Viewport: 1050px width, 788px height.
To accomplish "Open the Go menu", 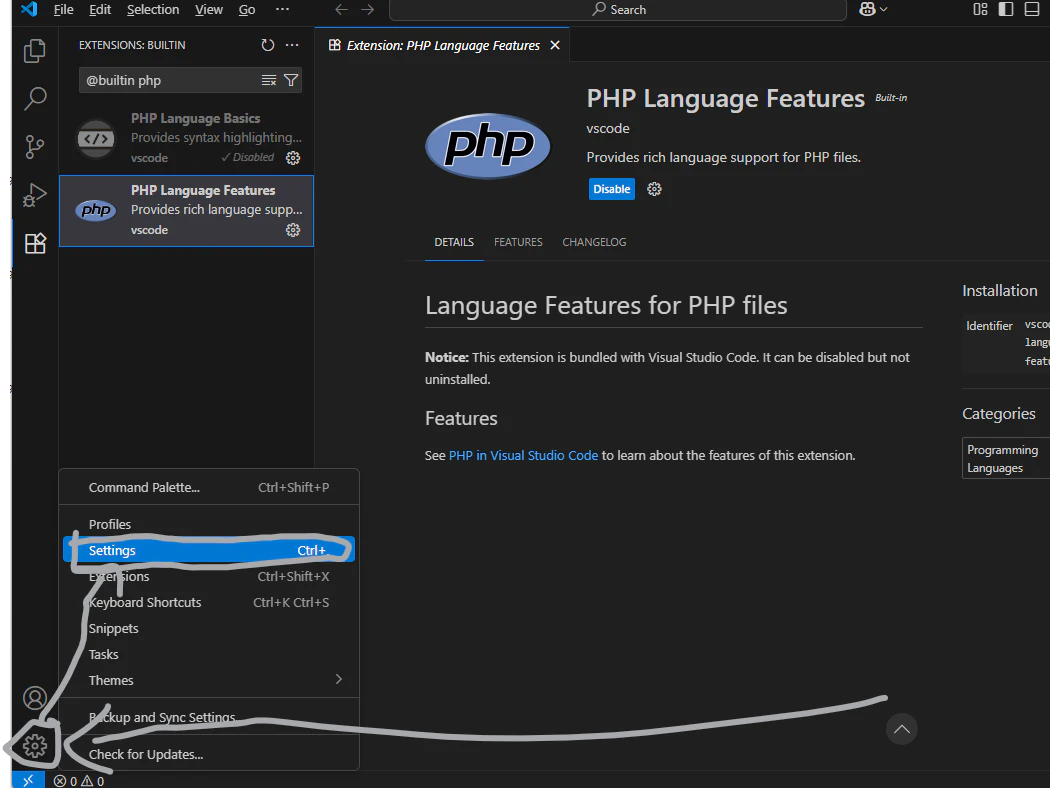I will pos(247,9).
